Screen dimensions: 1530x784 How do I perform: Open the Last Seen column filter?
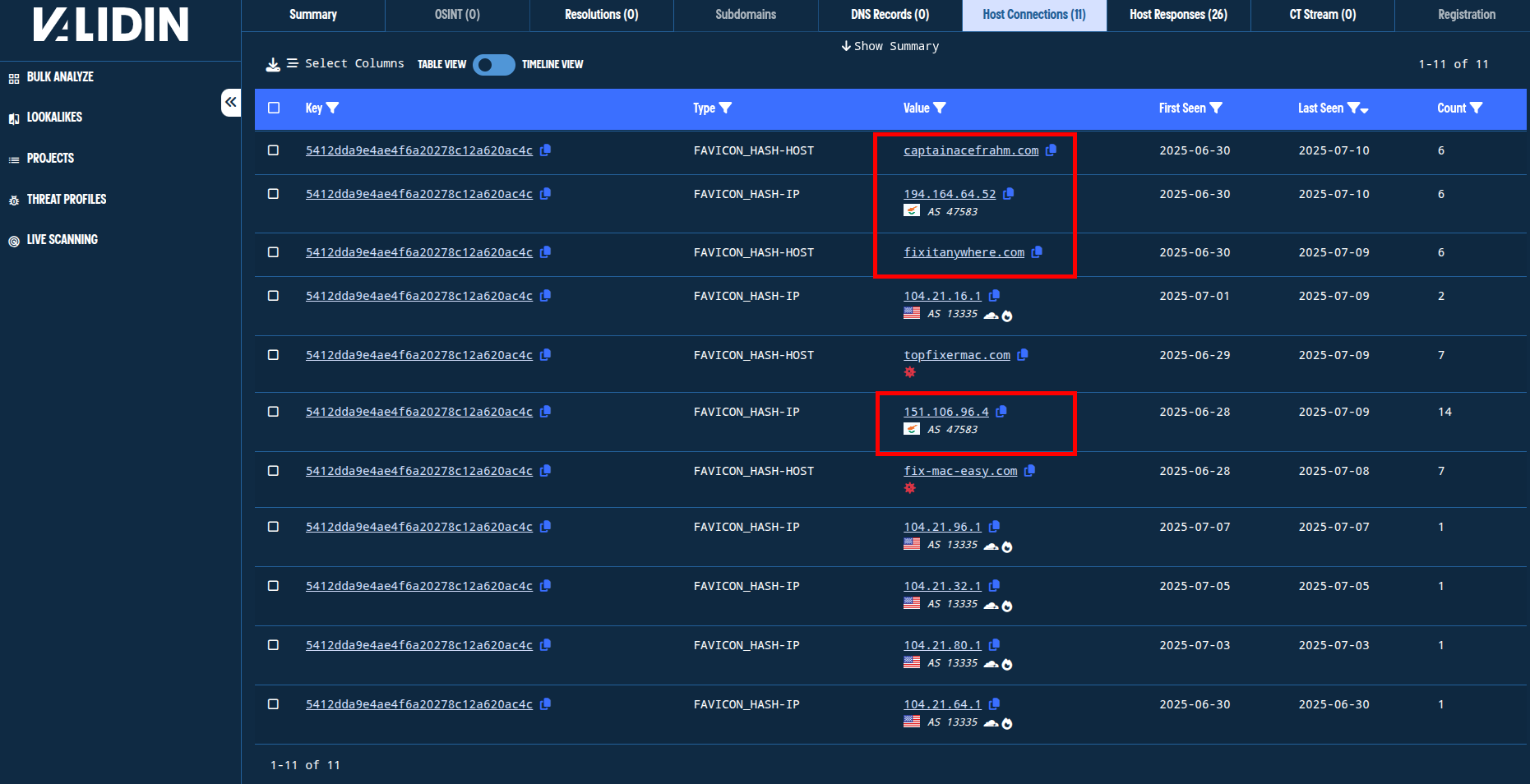(1354, 108)
